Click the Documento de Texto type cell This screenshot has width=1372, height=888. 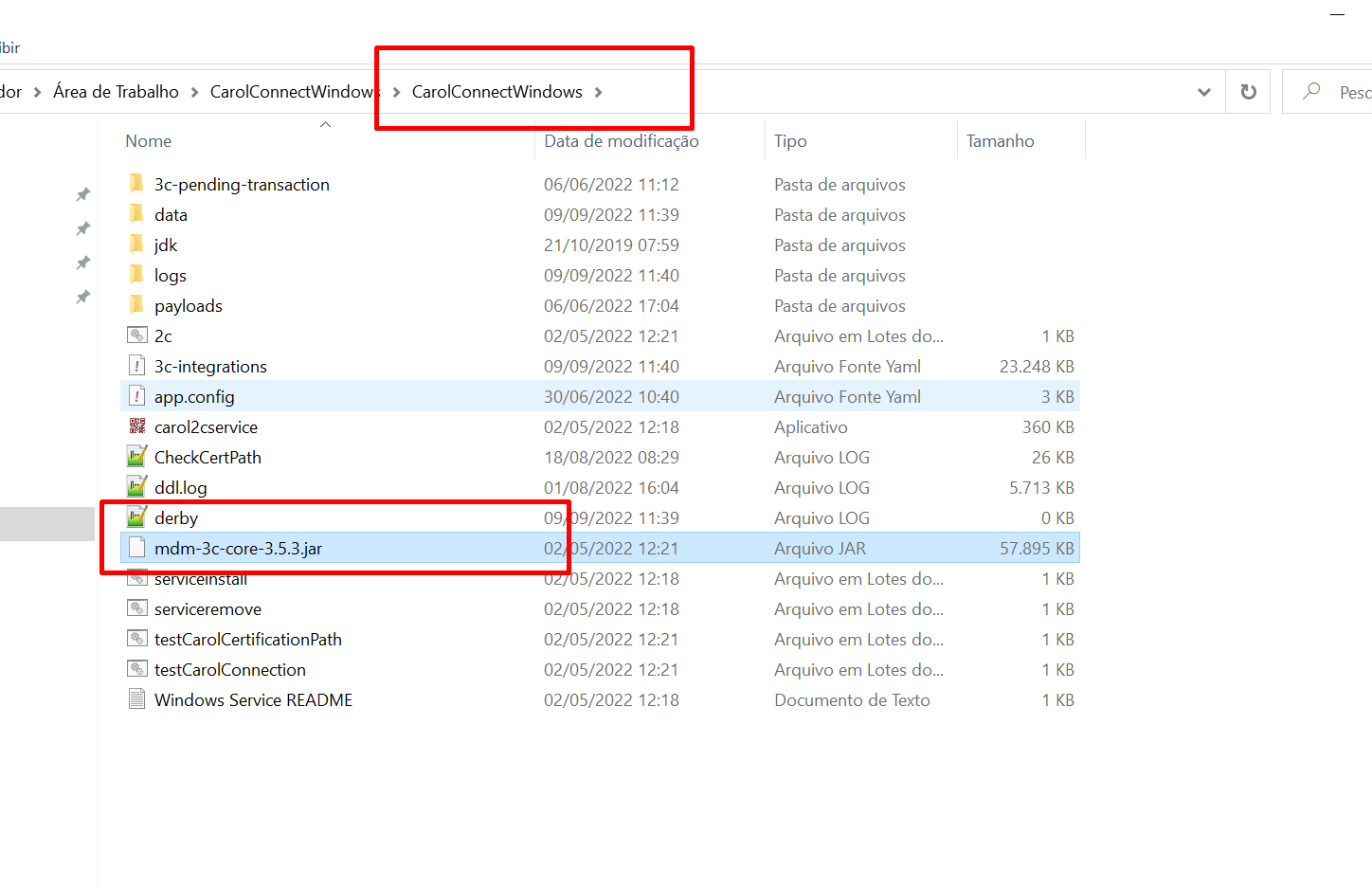[853, 700]
